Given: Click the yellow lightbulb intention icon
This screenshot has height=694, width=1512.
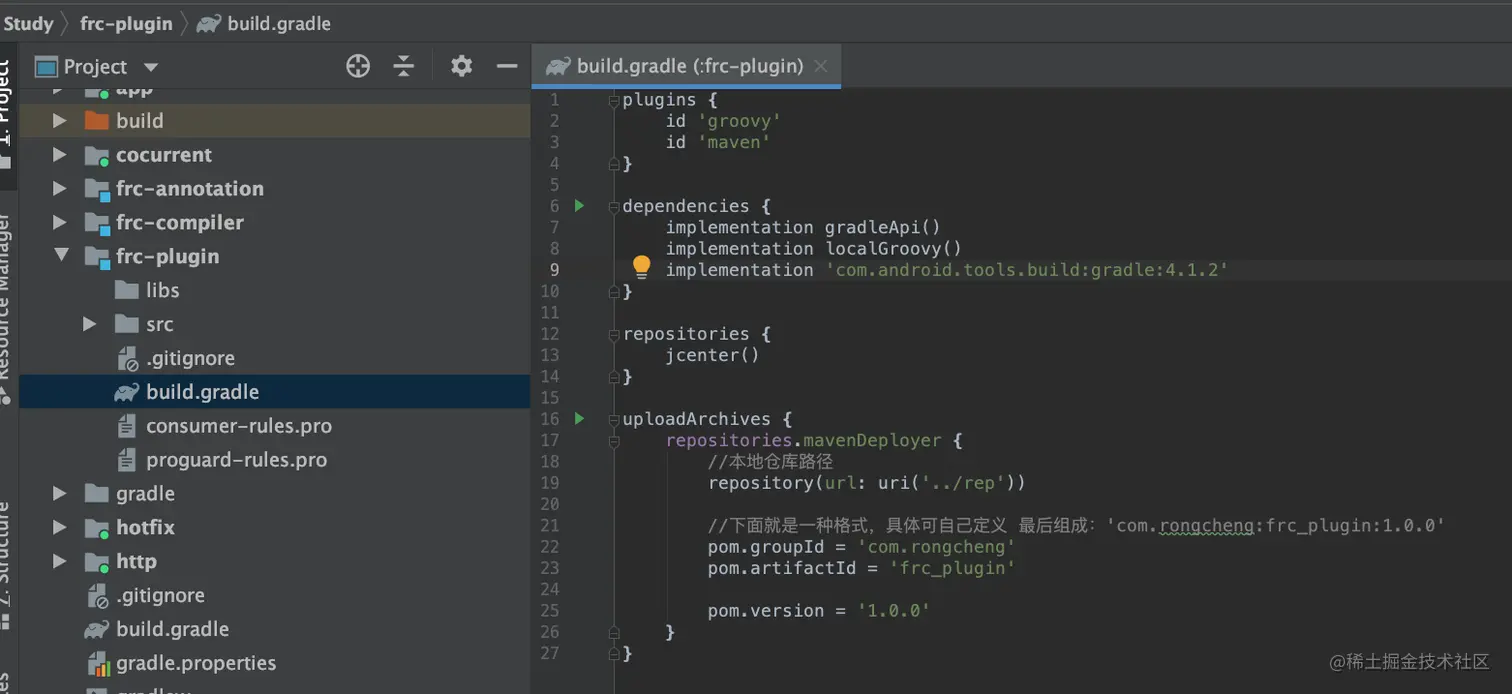Looking at the screenshot, I should pyautogui.click(x=641, y=267).
